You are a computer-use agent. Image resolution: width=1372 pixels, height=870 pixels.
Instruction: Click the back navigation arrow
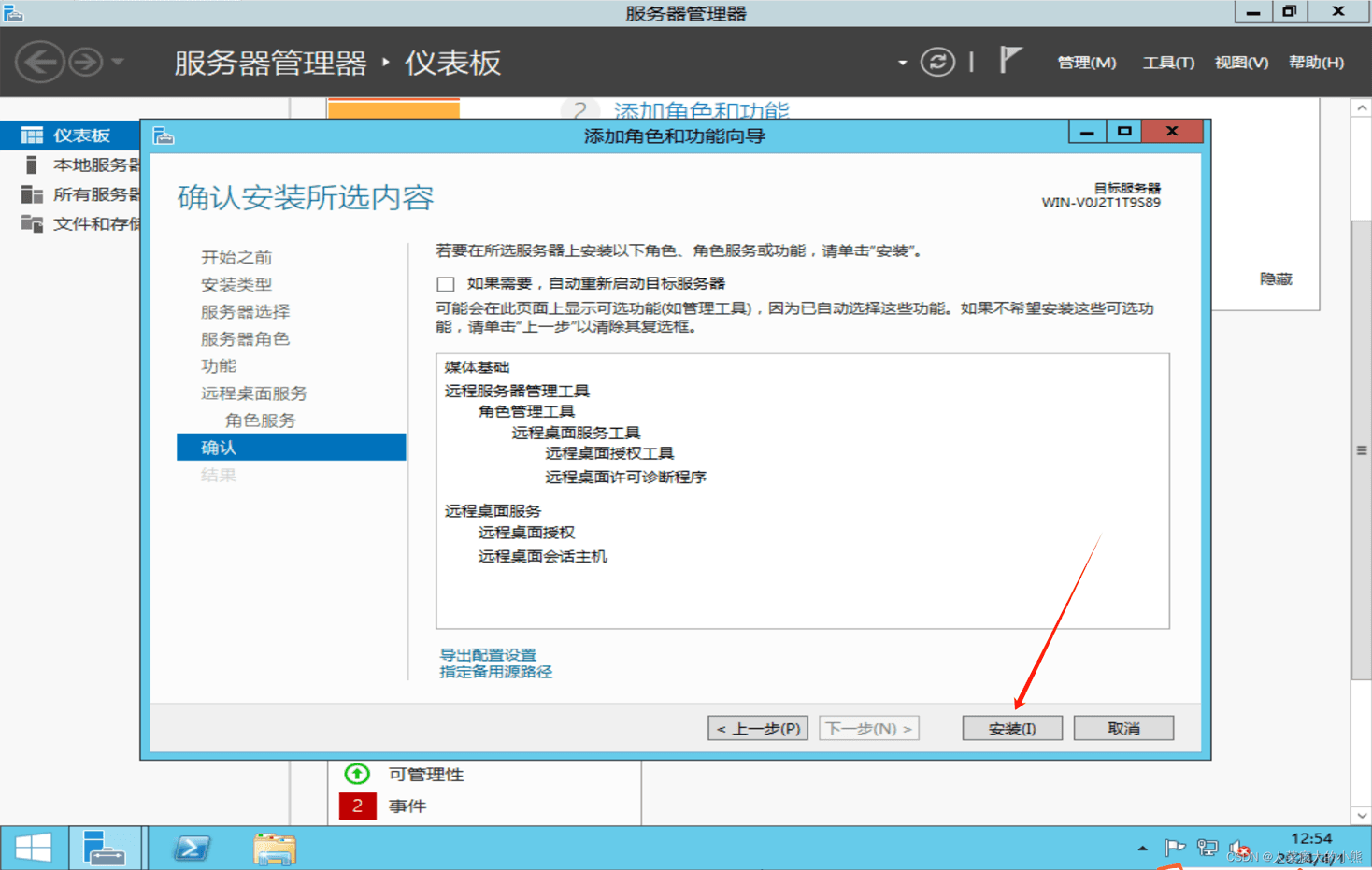coord(39,63)
